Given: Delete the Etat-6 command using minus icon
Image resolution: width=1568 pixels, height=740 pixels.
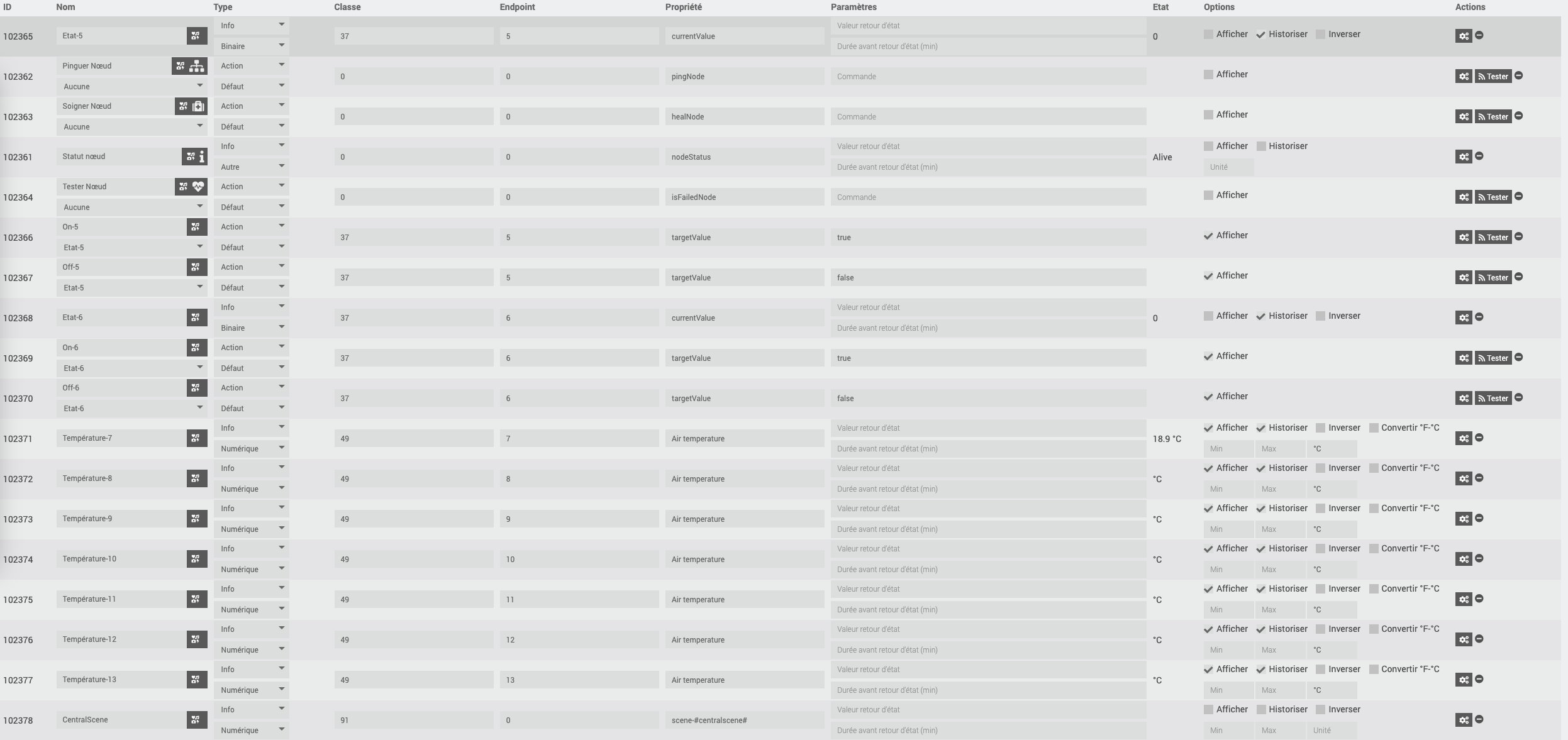Looking at the screenshot, I should click(x=1479, y=317).
